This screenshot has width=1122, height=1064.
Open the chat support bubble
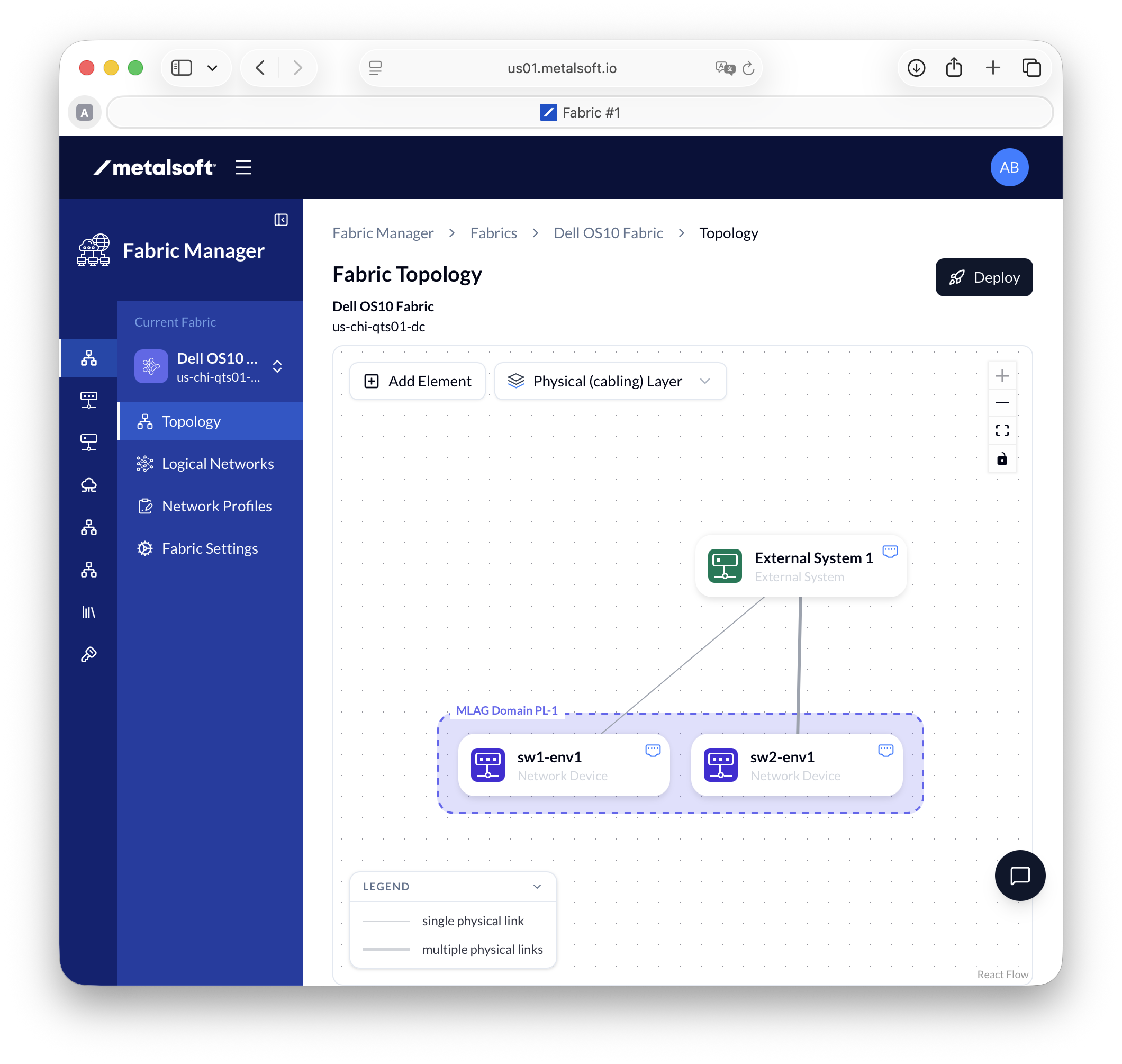click(1019, 875)
